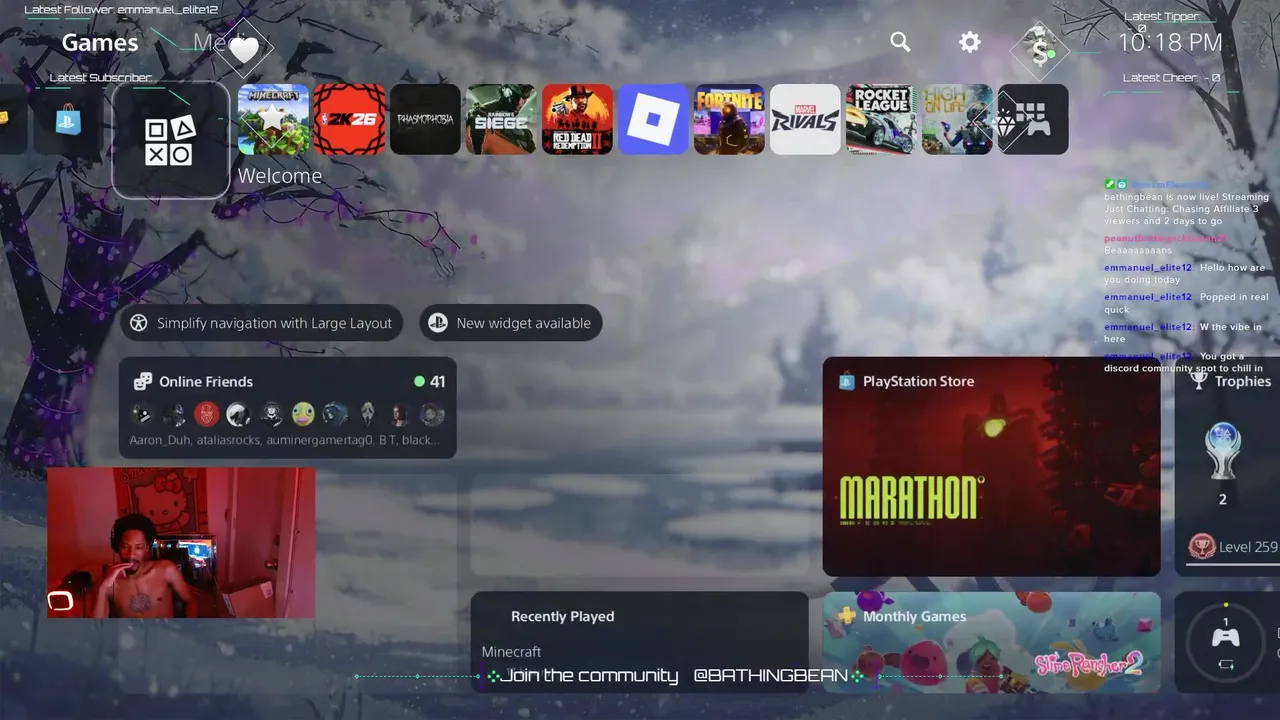Select New widget available notification
This screenshot has width=1280, height=720.
click(511, 323)
